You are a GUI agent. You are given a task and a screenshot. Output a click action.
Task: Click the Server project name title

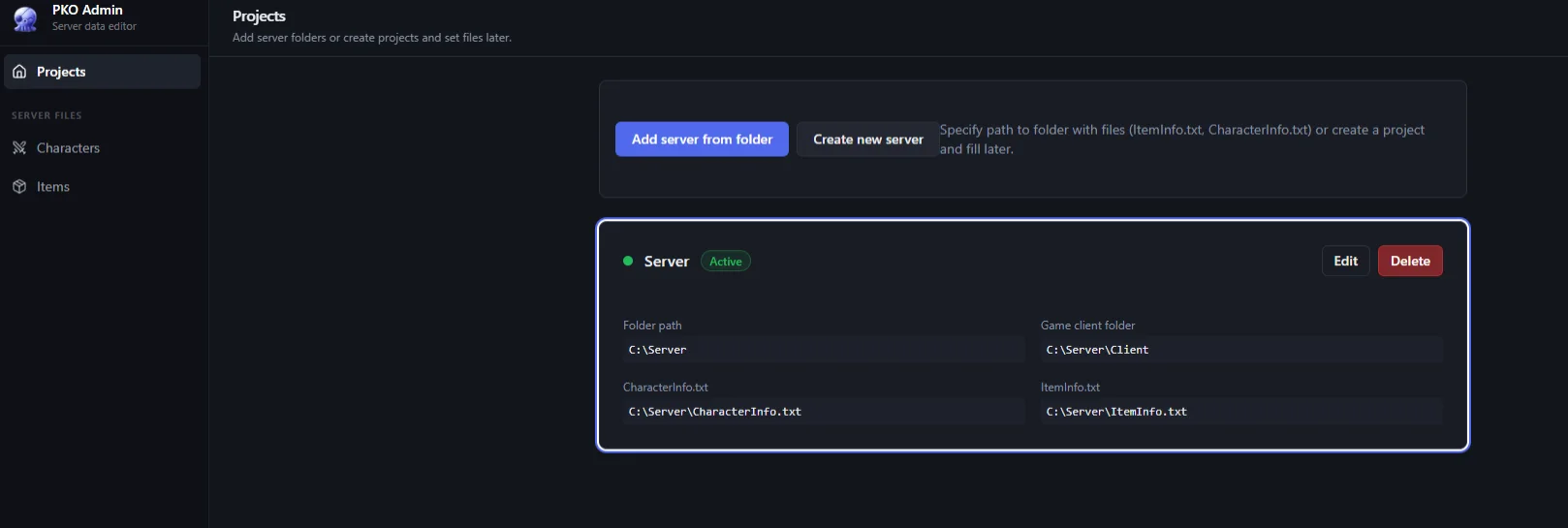[667, 262]
